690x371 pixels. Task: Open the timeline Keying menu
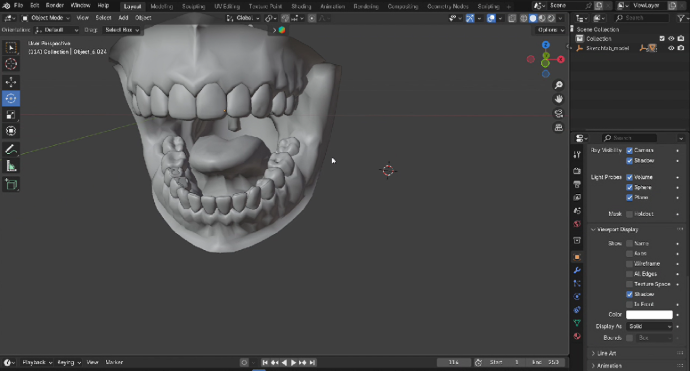click(69, 362)
